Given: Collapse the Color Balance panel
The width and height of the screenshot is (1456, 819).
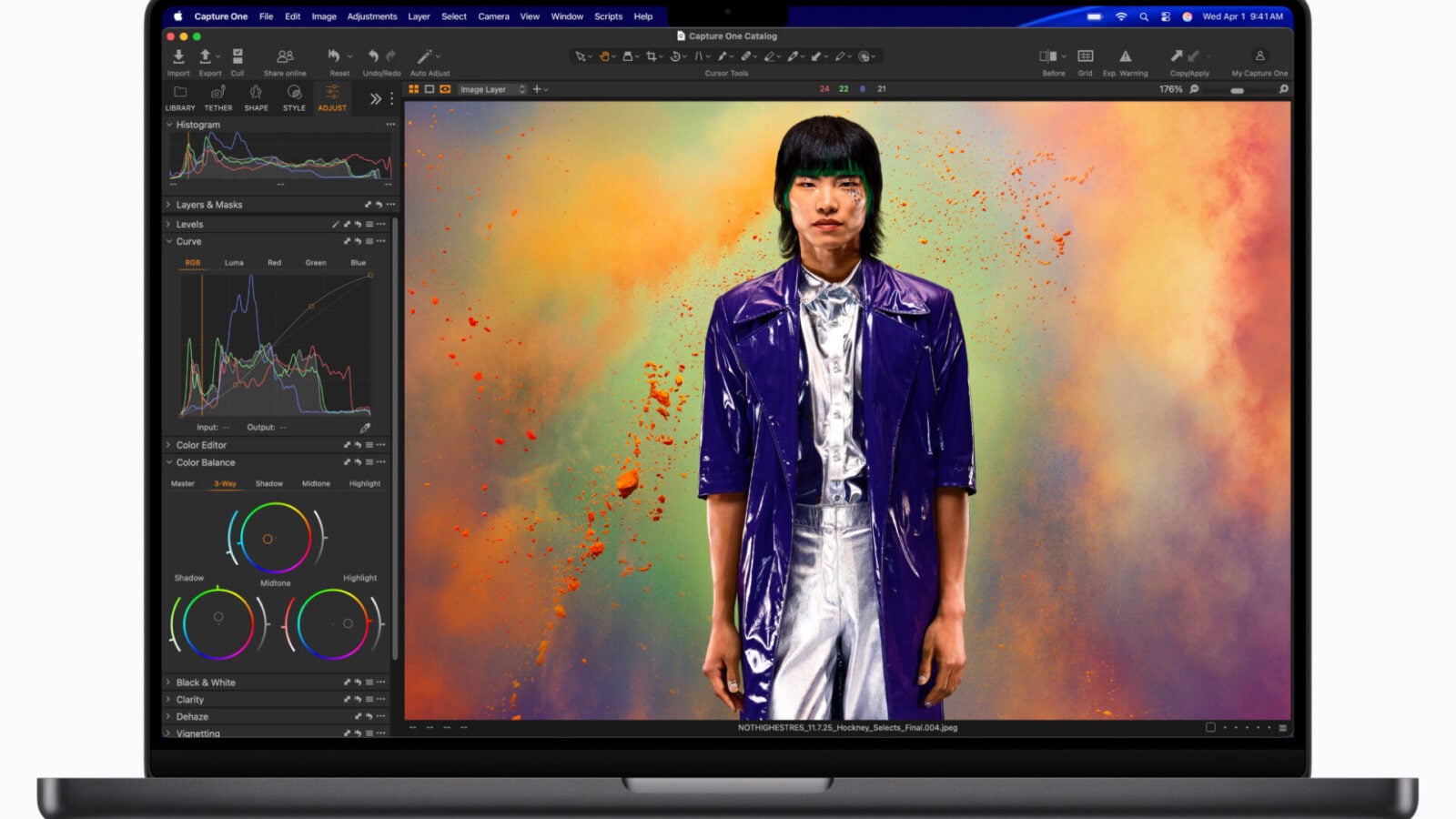Looking at the screenshot, I should click(x=168, y=462).
